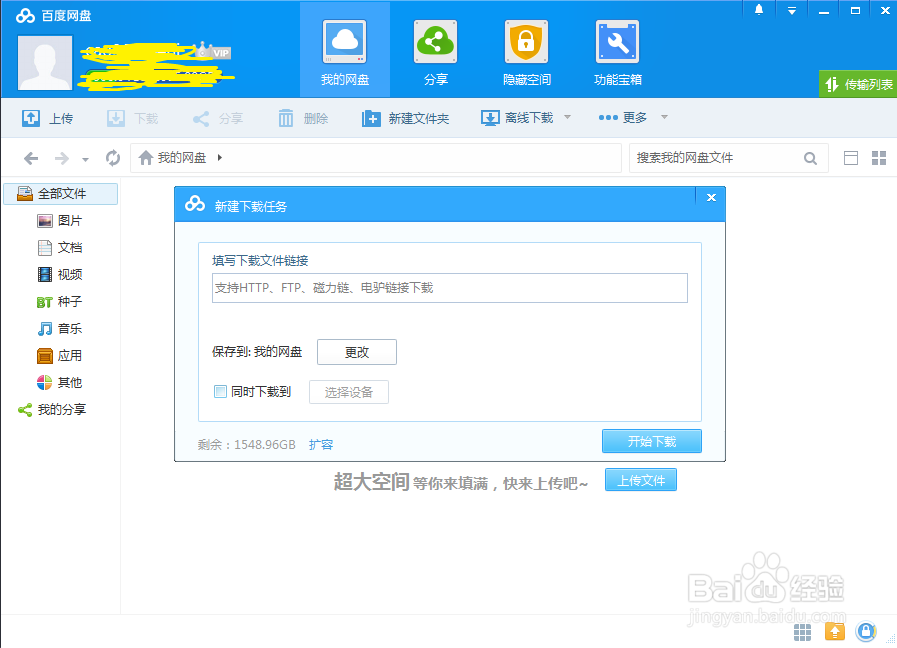The height and width of the screenshot is (648, 897).
Task: Select 其他 category in the sidebar
Action: tap(59, 382)
